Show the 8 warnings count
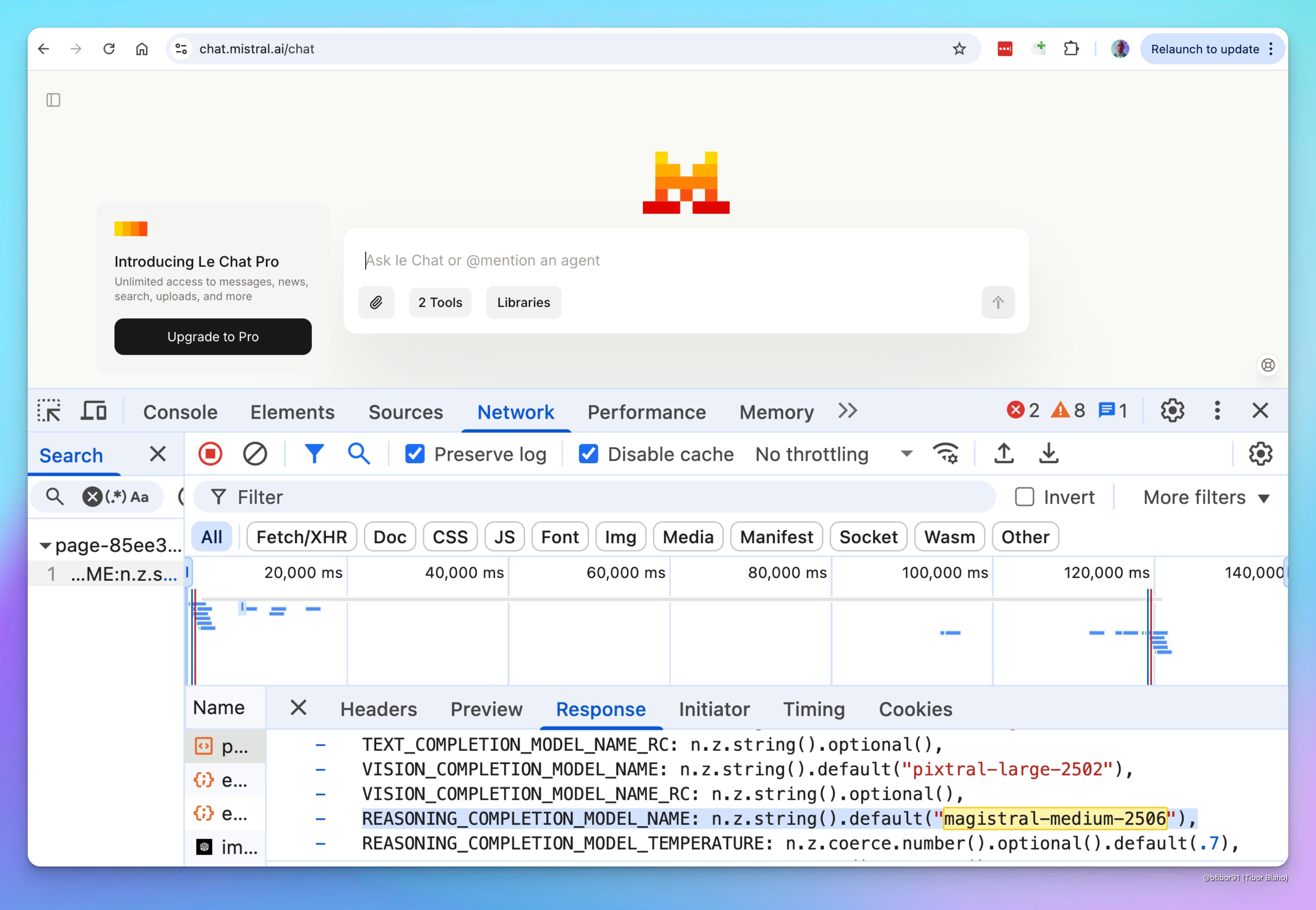 tap(1068, 410)
